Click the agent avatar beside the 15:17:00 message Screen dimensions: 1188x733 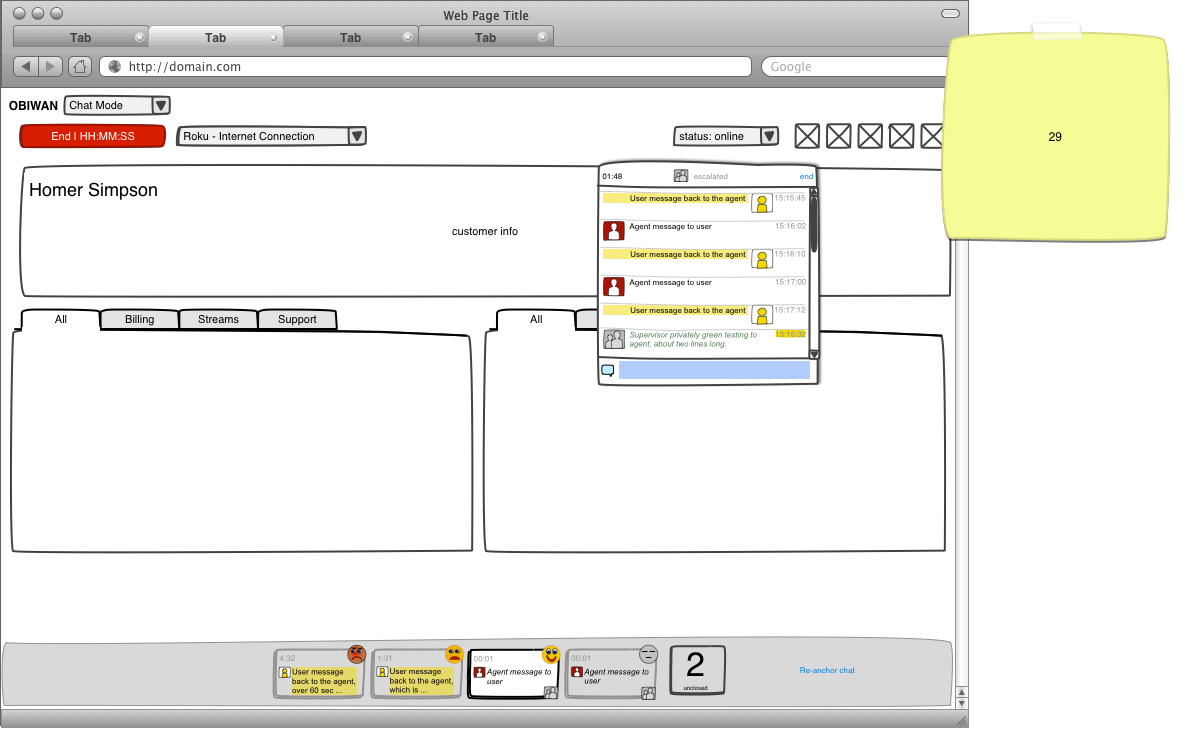click(614, 287)
